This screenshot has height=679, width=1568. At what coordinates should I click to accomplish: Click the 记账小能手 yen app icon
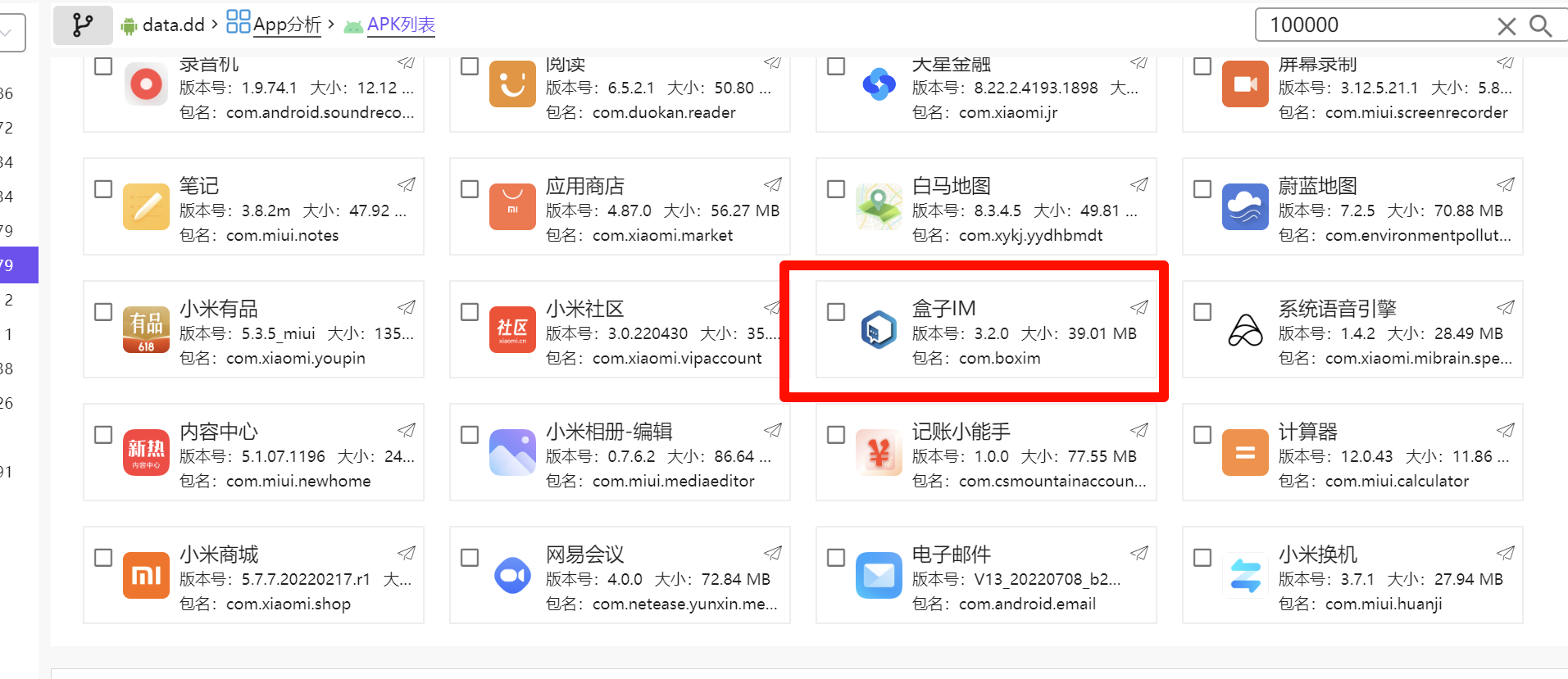[x=879, y=452]
